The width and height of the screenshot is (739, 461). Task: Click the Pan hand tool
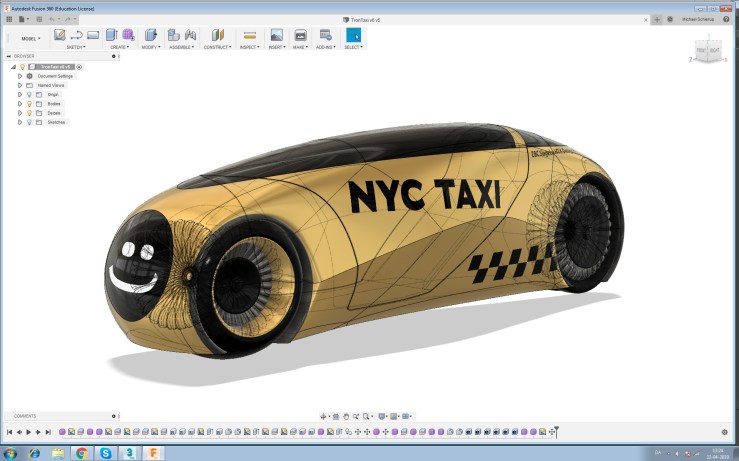(346, 416)
